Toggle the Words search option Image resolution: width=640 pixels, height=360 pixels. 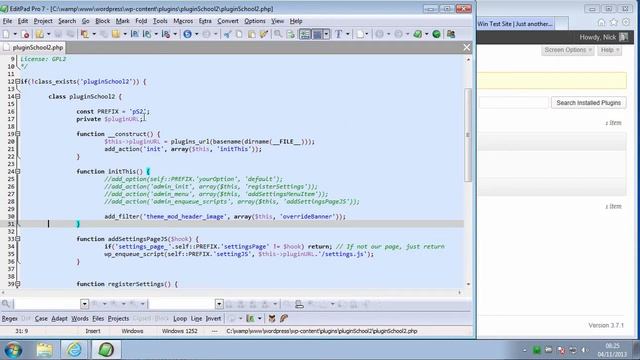tap(80, 318)
